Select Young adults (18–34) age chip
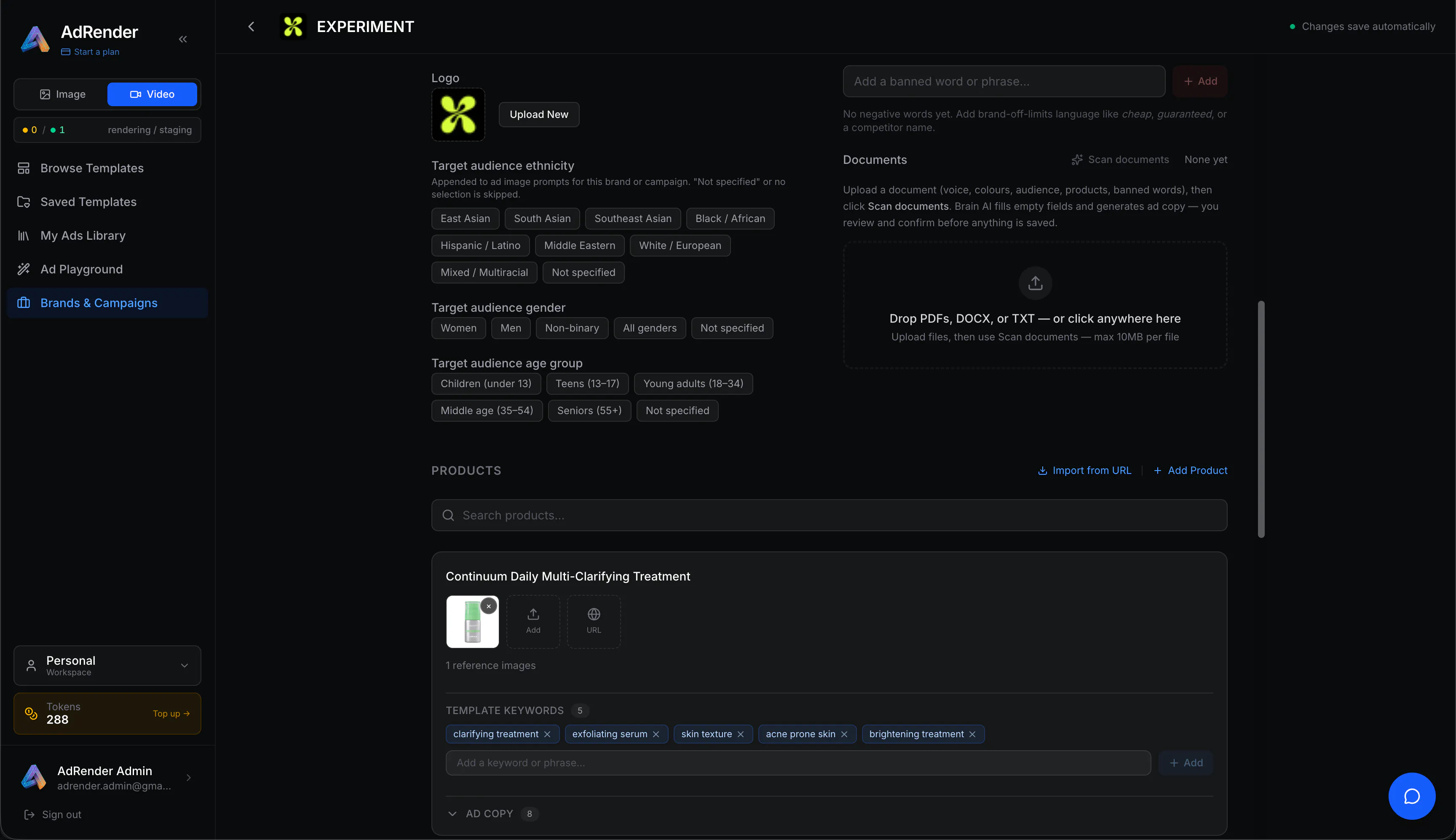 pyautogui.click(x=693, y=384)
